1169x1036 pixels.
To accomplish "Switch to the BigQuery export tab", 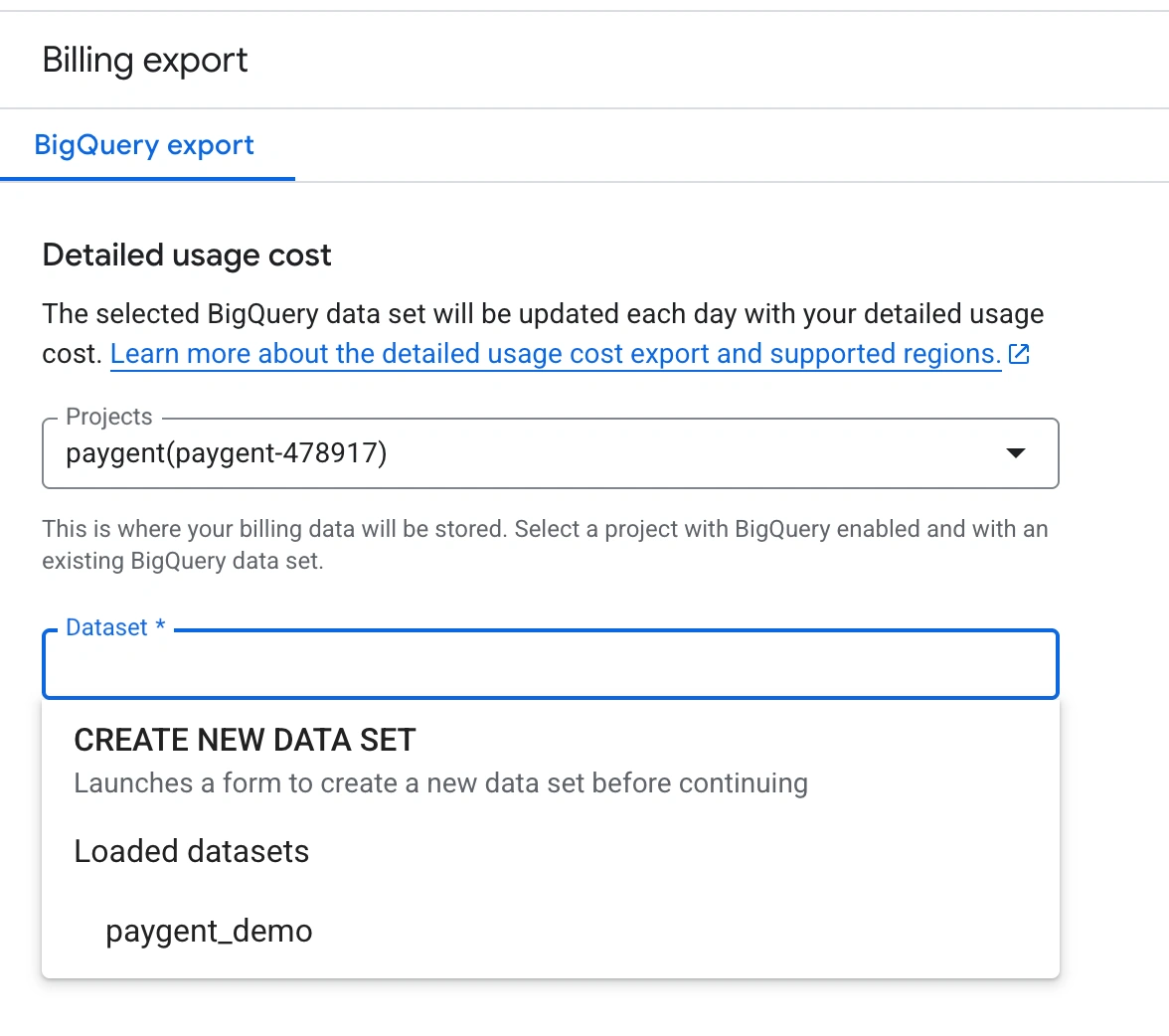I will pyautogui.click(x=144, y=145).
